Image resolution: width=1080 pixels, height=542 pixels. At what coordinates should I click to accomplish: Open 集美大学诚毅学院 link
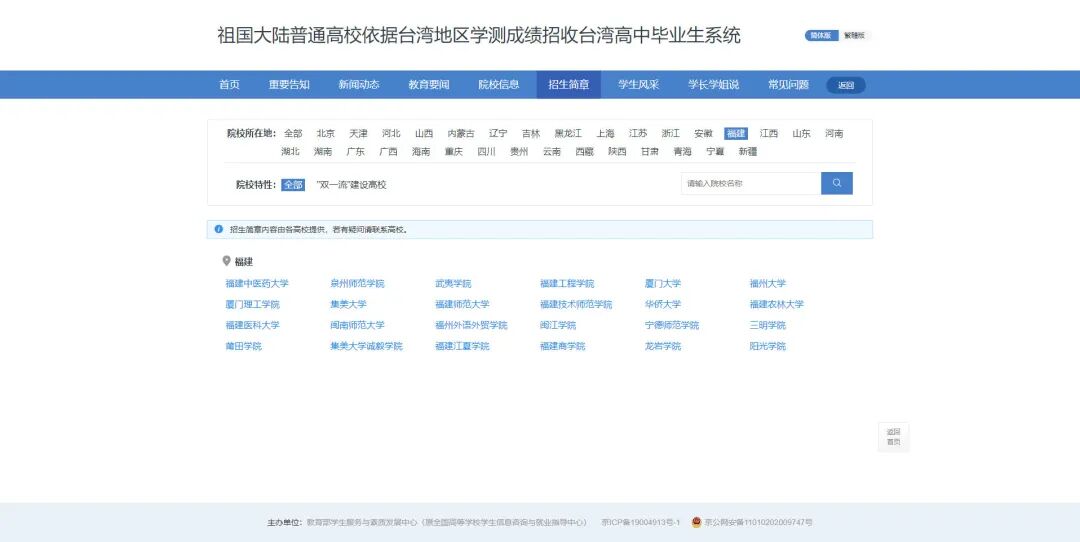pos(366,346)
